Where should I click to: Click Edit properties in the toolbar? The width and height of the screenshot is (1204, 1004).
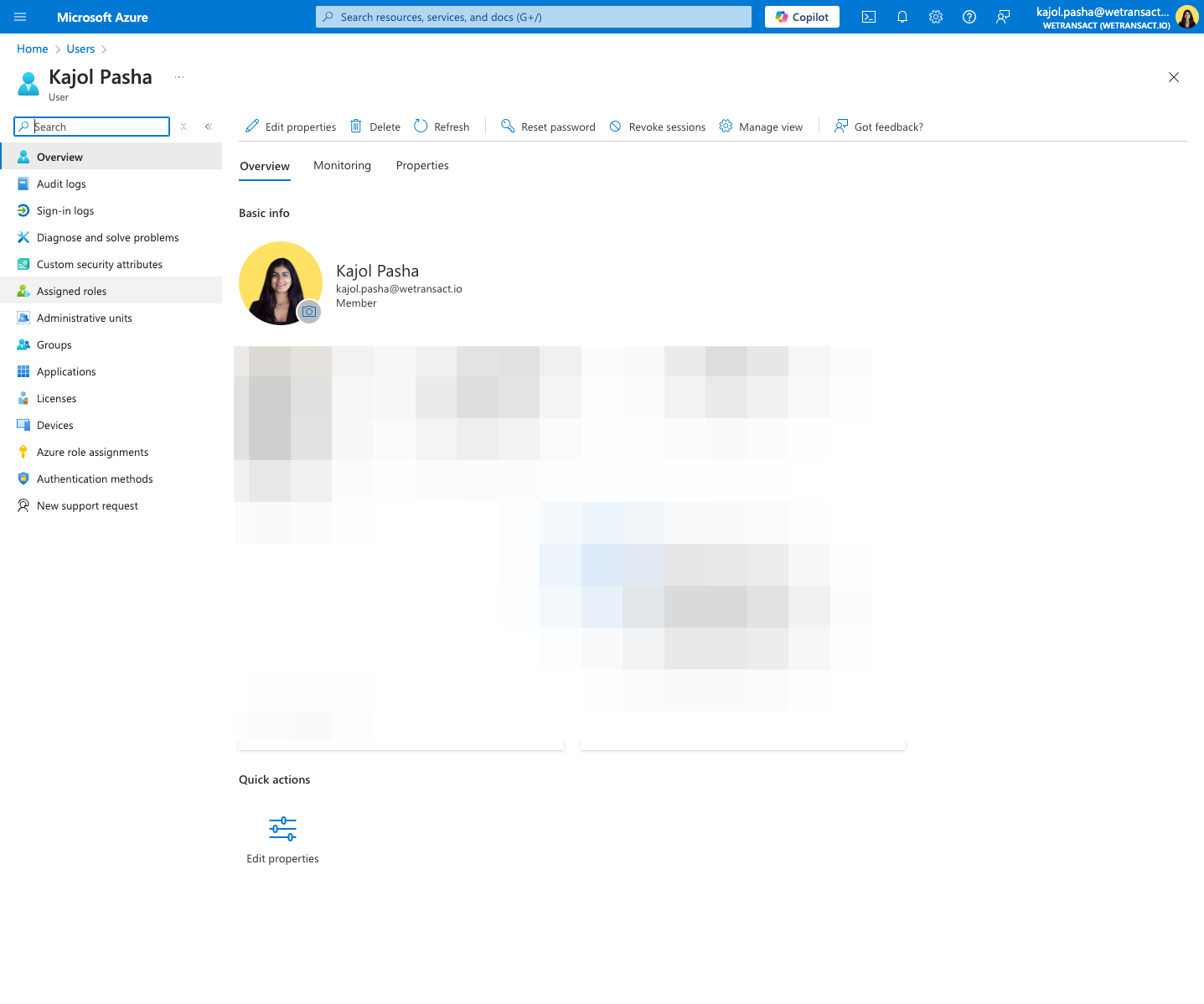click(291, 127)
